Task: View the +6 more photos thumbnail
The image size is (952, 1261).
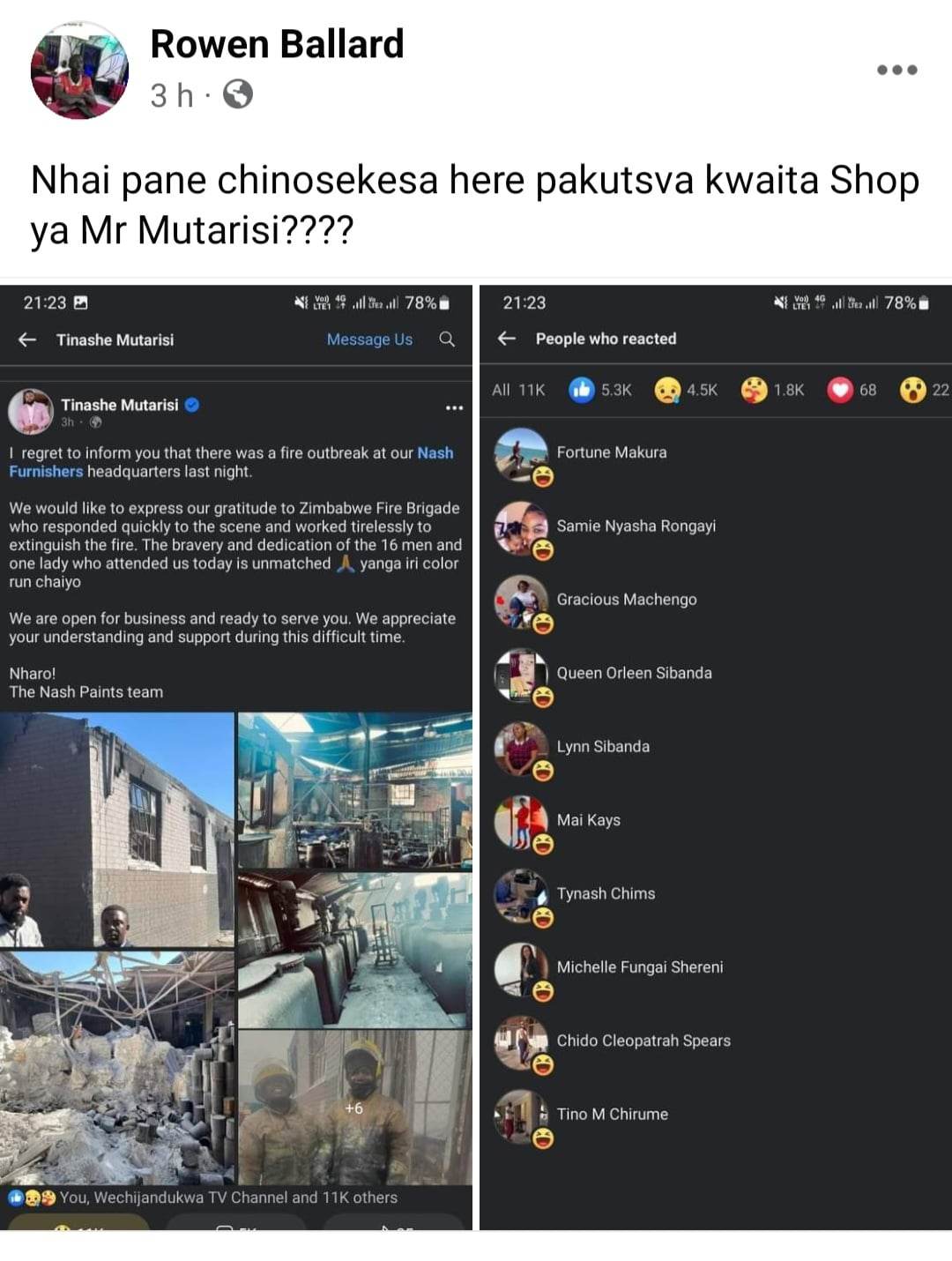Action: [x=354, y=1108]
